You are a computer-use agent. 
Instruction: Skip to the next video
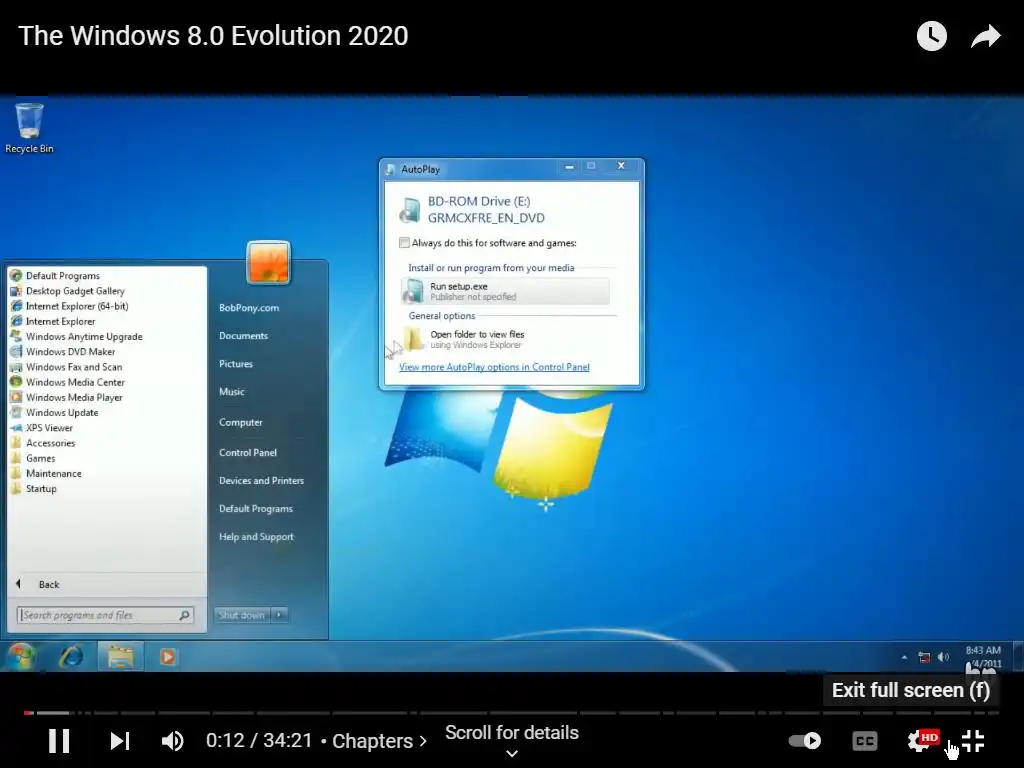tap(120, 741)
